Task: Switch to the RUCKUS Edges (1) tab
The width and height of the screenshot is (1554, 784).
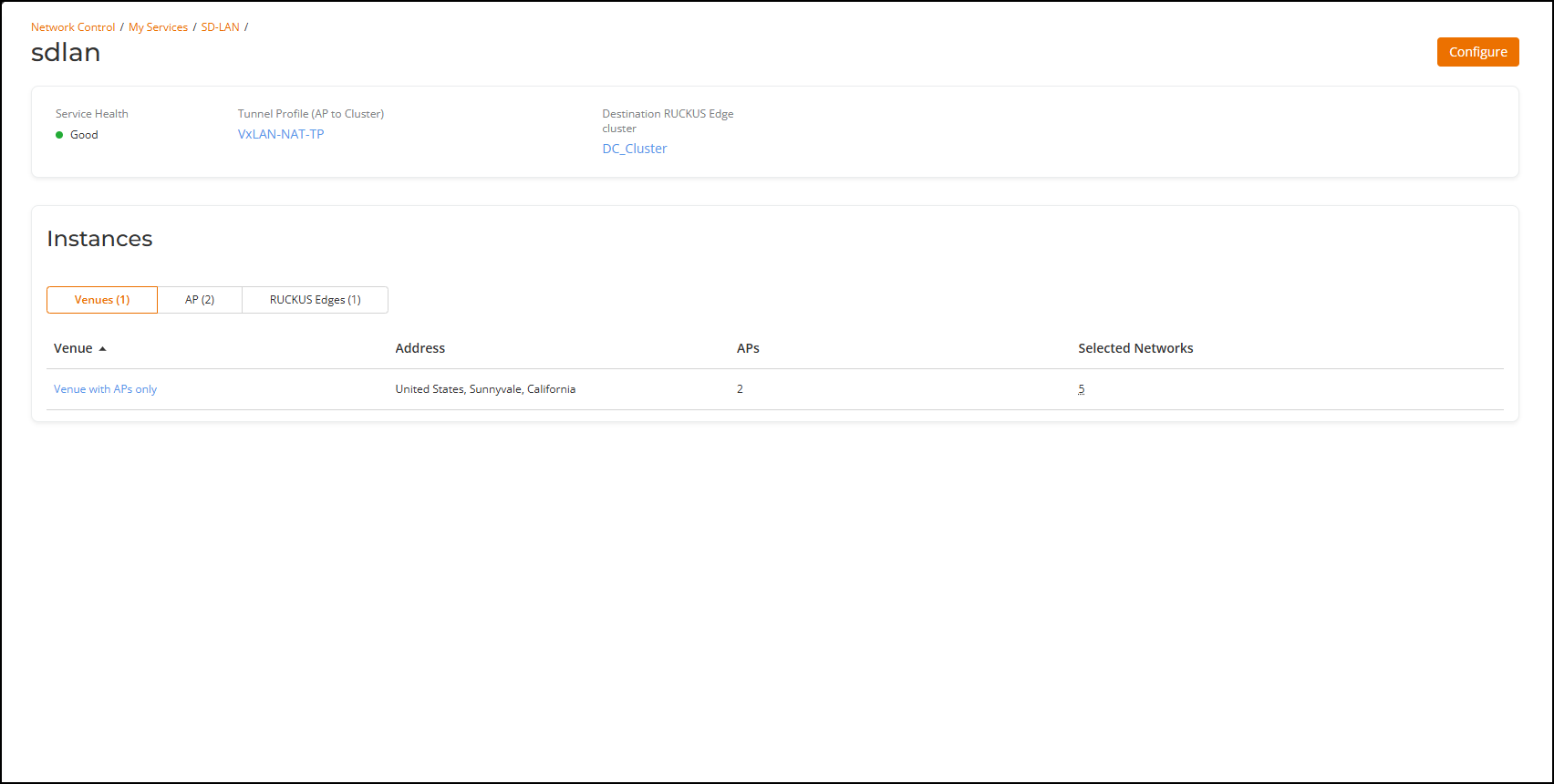Action: 315,300
